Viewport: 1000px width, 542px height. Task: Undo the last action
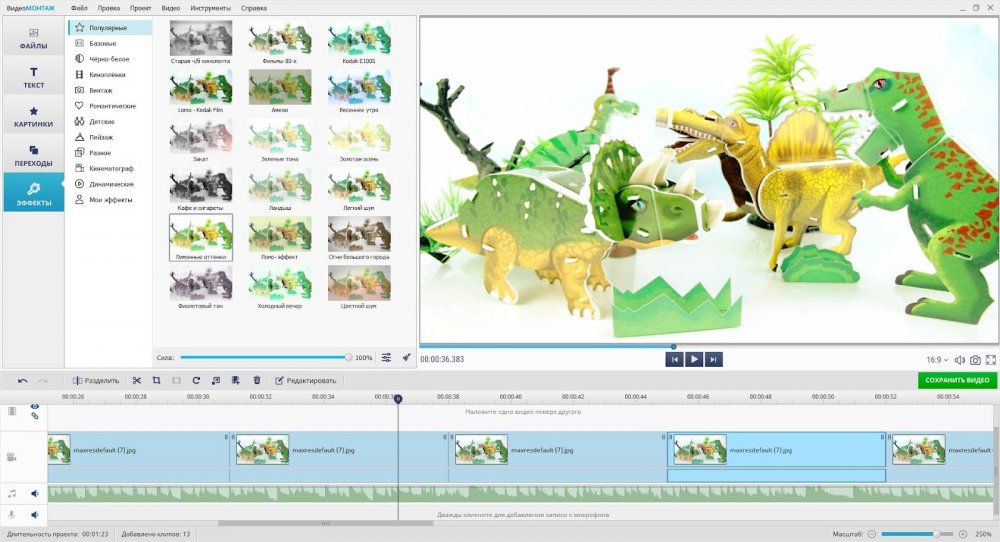(23, 380)
